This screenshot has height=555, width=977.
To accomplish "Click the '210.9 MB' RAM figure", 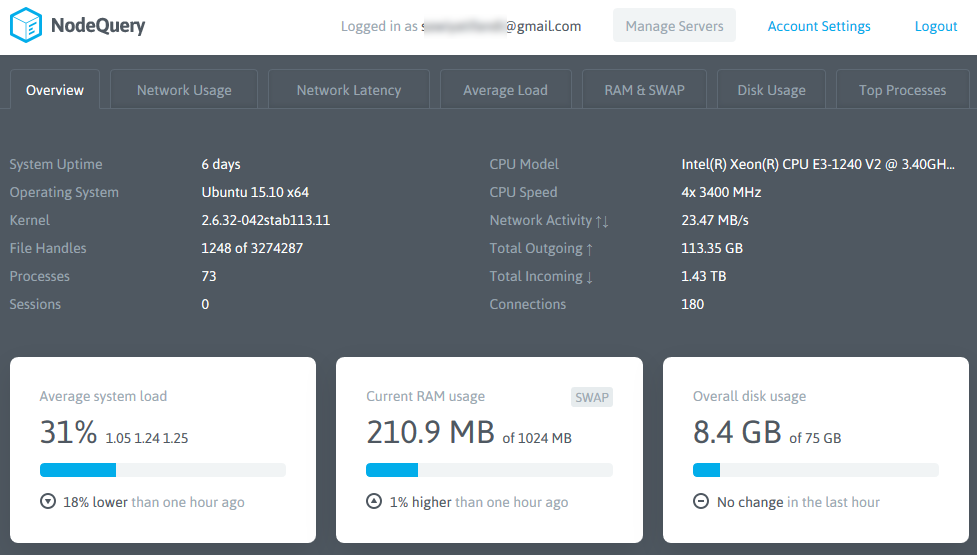I will tap(430, 432).
